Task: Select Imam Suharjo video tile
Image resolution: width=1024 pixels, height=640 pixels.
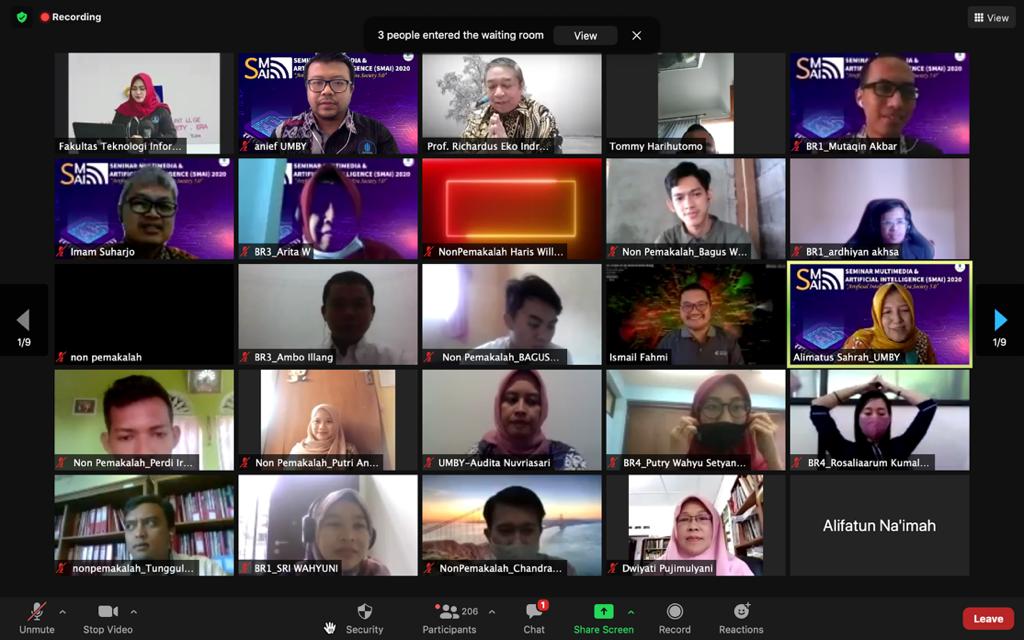Action: pyautogui.click(x=144, y=209)
